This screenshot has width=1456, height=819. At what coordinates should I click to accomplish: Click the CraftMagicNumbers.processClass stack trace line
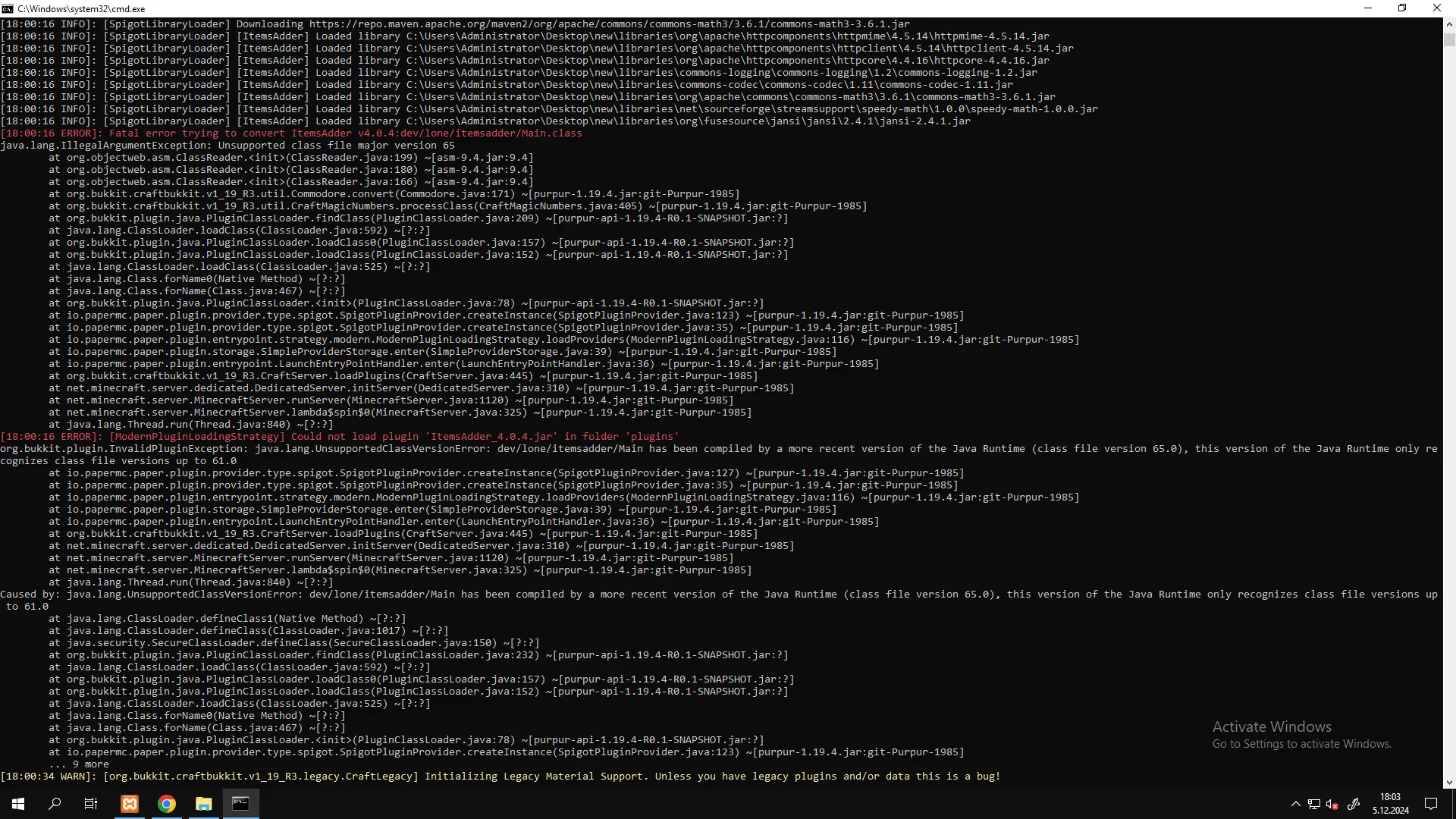point(458,206)
